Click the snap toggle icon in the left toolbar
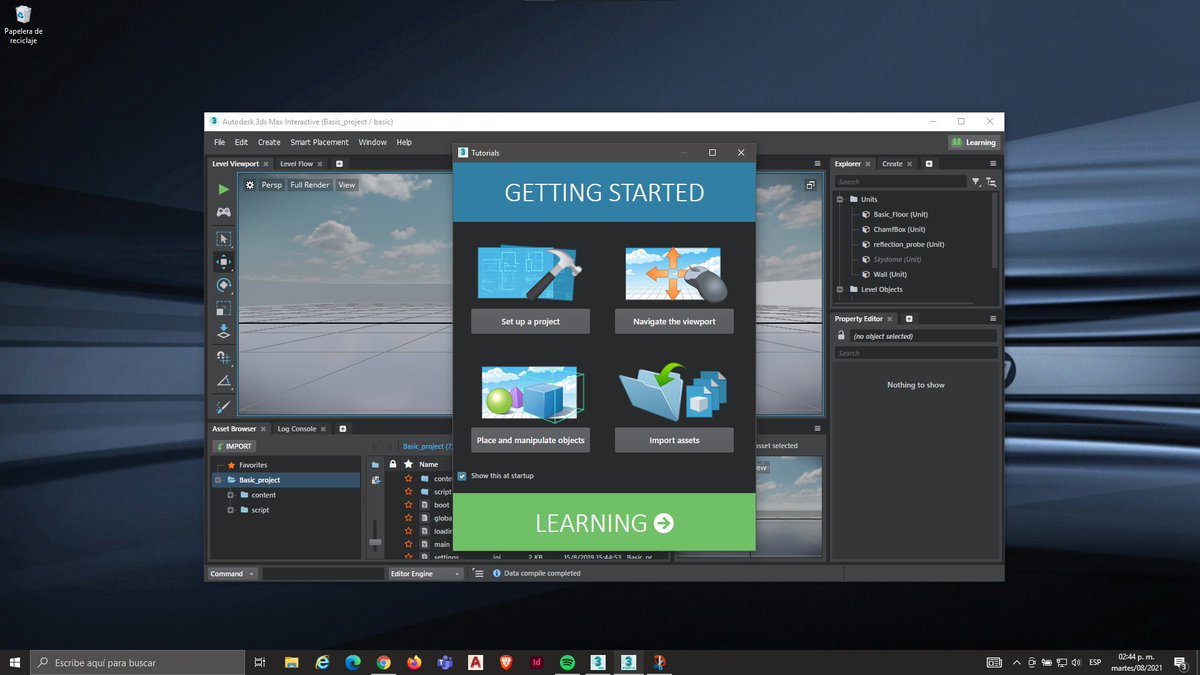Viewport: 1200px width, 675px height. [222, 357]
